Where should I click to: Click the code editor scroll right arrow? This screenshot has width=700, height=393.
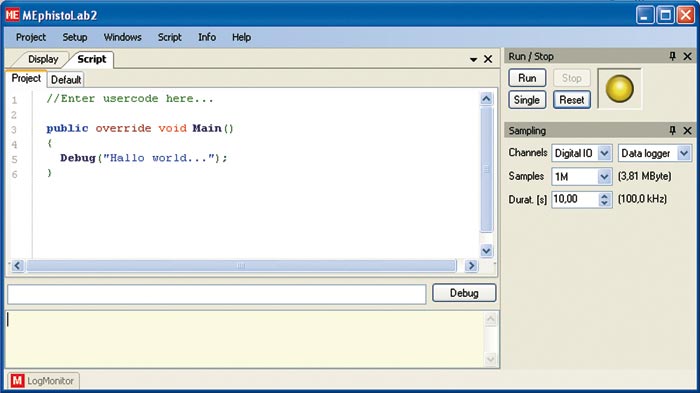[471, 266]
